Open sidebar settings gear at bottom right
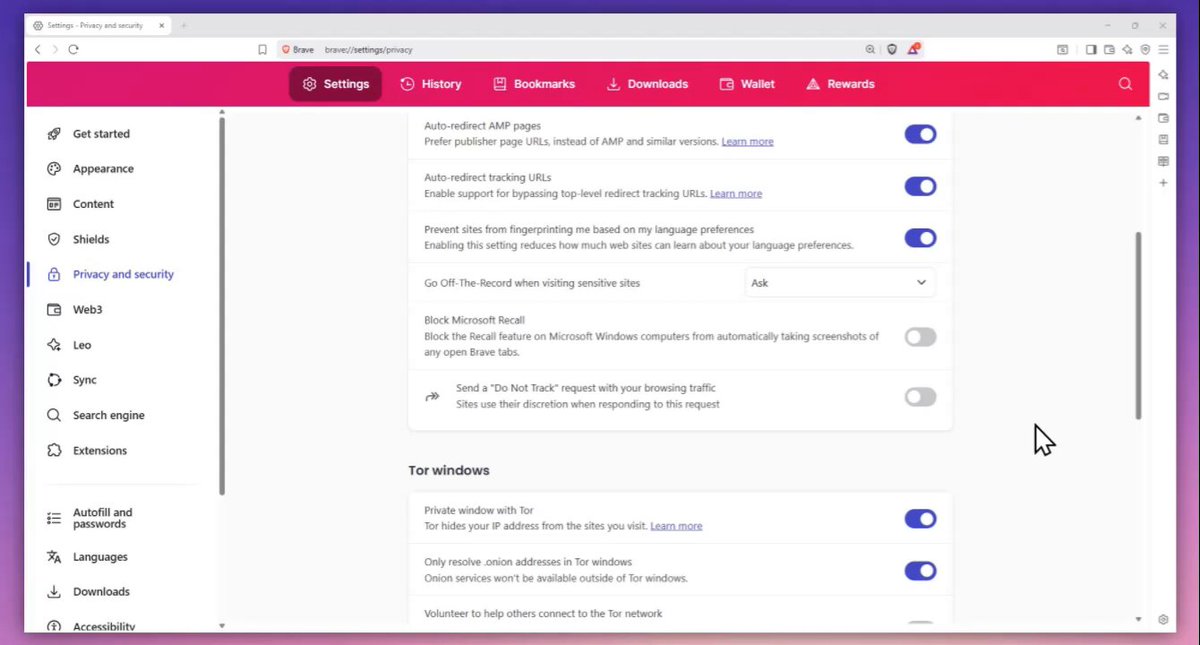The height and width of the screenshot is (645, 1200). coord(1163,620)
